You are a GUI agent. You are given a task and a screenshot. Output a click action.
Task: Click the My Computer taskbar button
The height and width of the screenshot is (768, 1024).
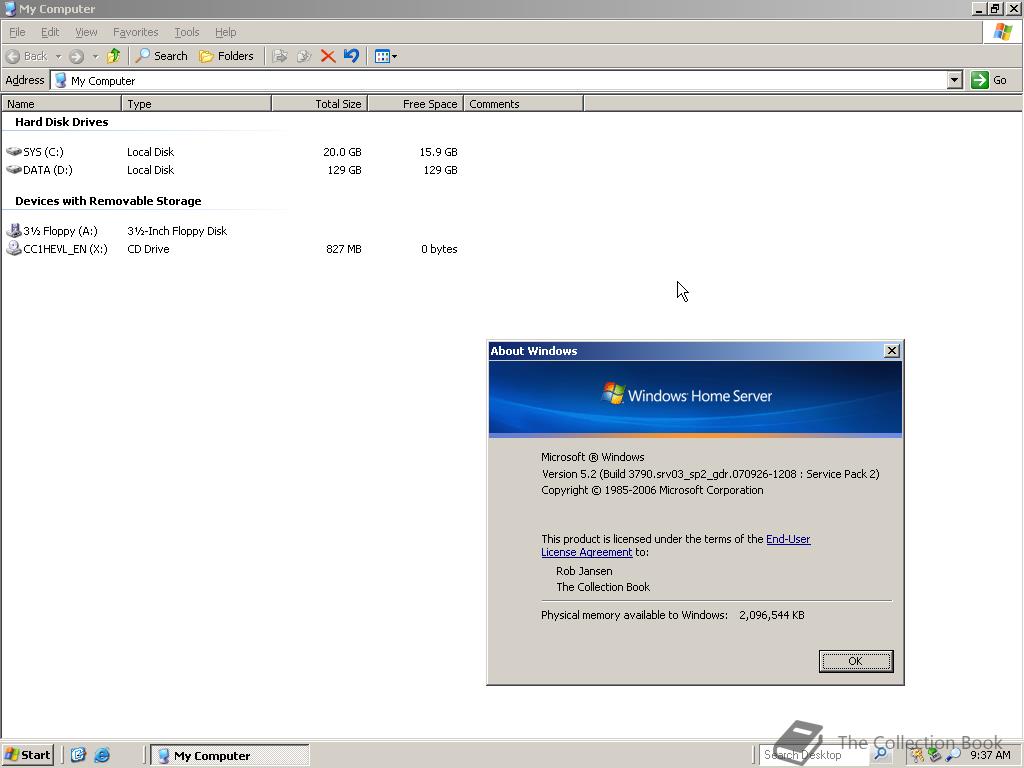tap(230, 756)
